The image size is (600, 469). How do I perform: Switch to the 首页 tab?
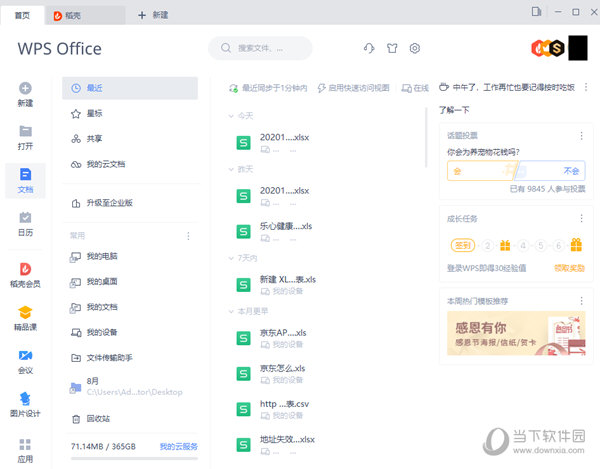click(22, 15)
